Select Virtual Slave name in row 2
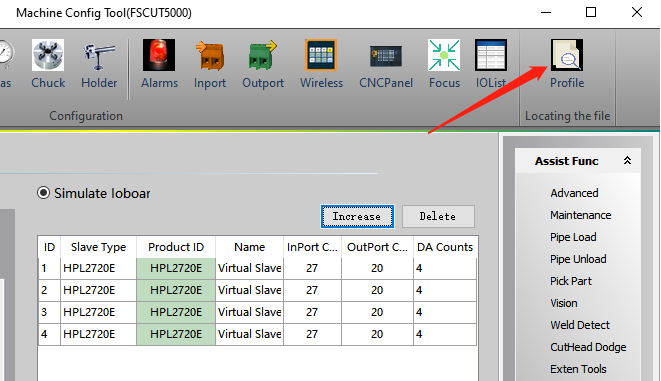Image resolution: width=661 pixels, height=381 pixels. pyautogui.click(x=250, y=290)
